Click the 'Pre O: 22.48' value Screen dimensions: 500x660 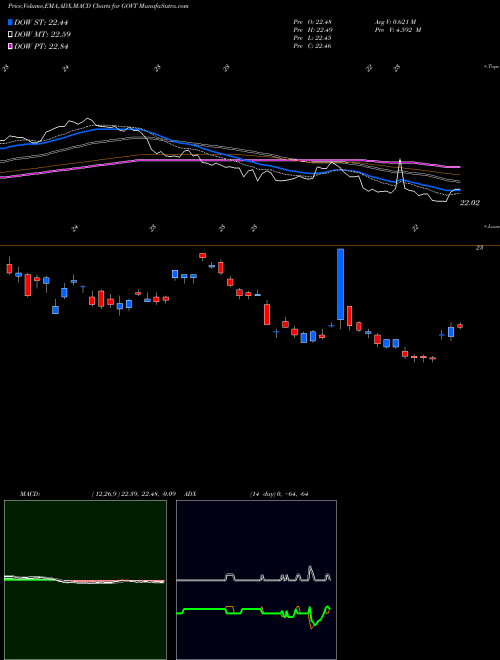pos(313,22)
